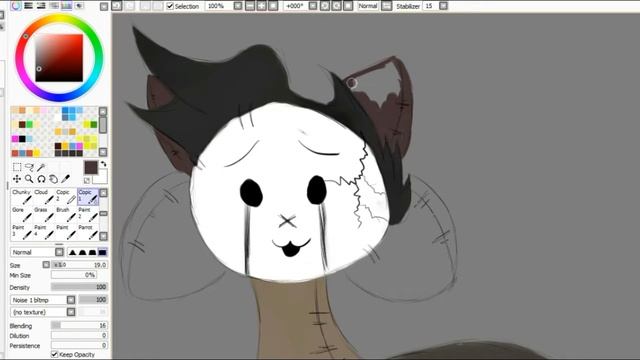Toggle the Keep Opacity checkbox
Screen dimensions: 640x360
point(54,354)
